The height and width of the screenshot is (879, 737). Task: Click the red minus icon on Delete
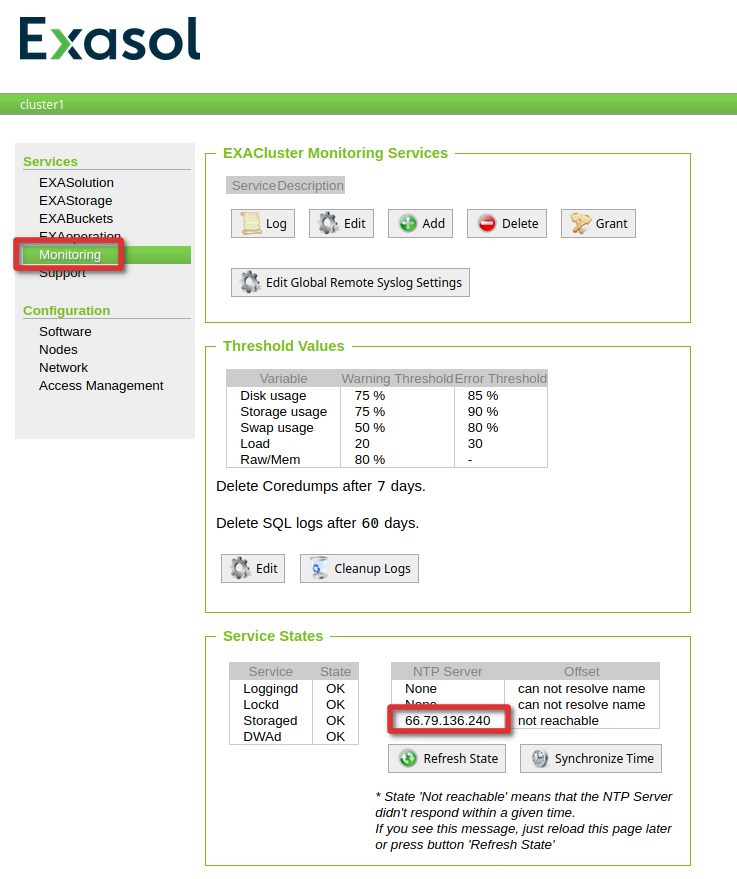click(x=486, y=223)
